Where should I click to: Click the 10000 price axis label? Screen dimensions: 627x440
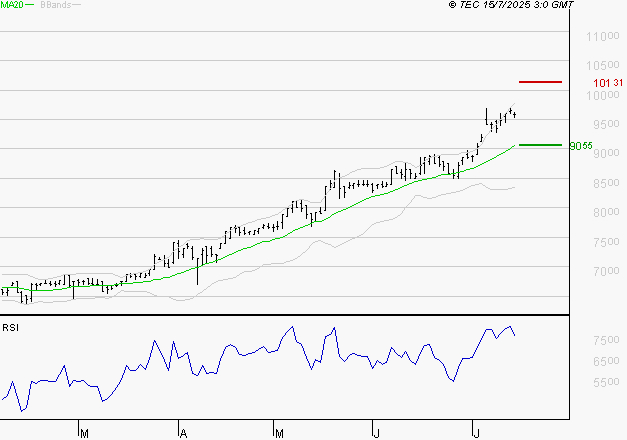pyautogui.click(x=603, y=96)
